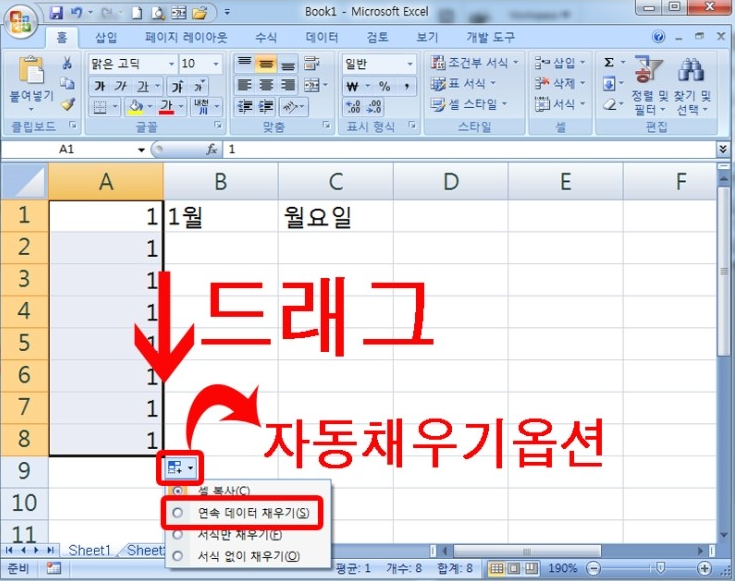Open the 정렬 및 필터 dropdown
Screen dimensions: 735x581
[x=650, y=85]
